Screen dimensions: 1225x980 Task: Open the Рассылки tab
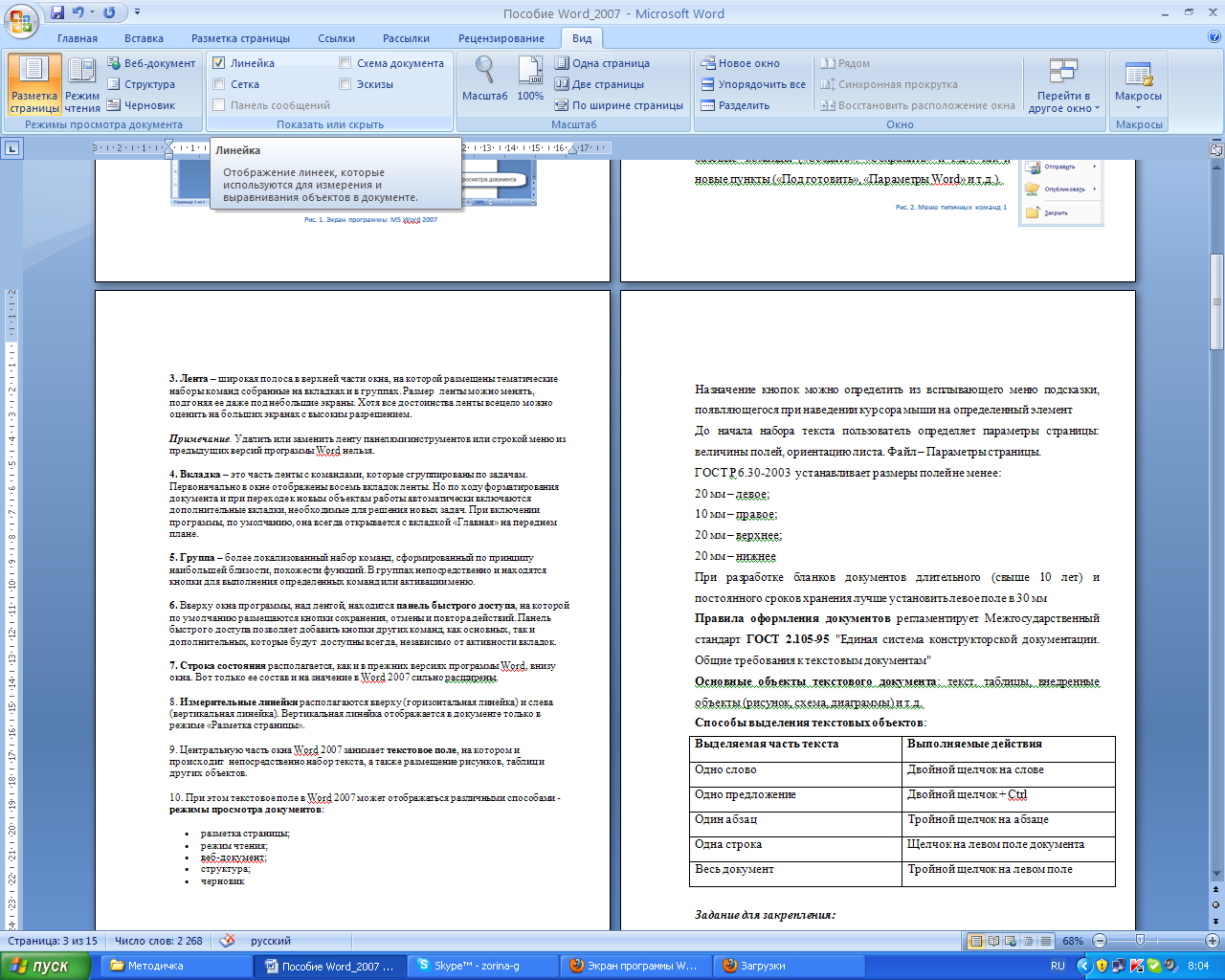click(x=406, y=38)
